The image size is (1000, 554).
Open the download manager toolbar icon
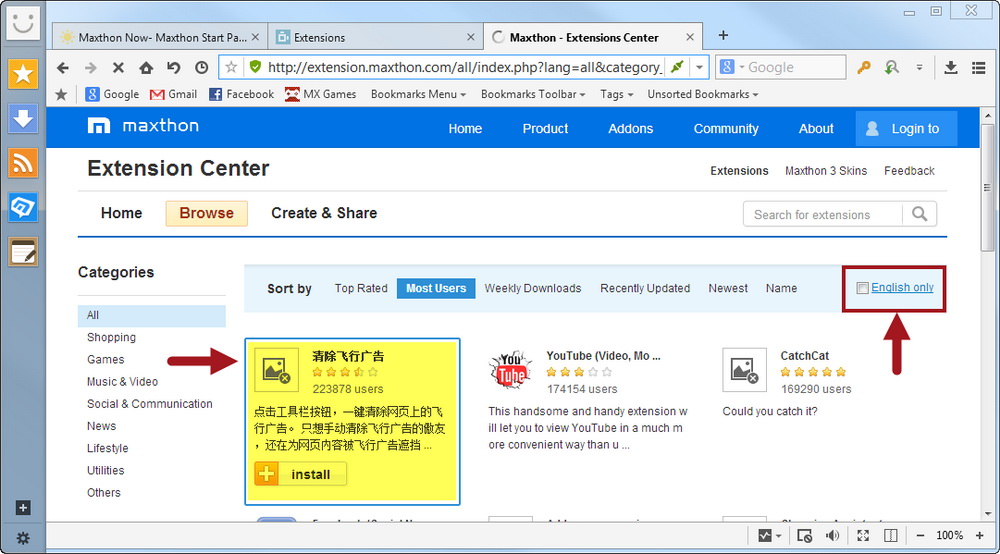pos(950,68)
